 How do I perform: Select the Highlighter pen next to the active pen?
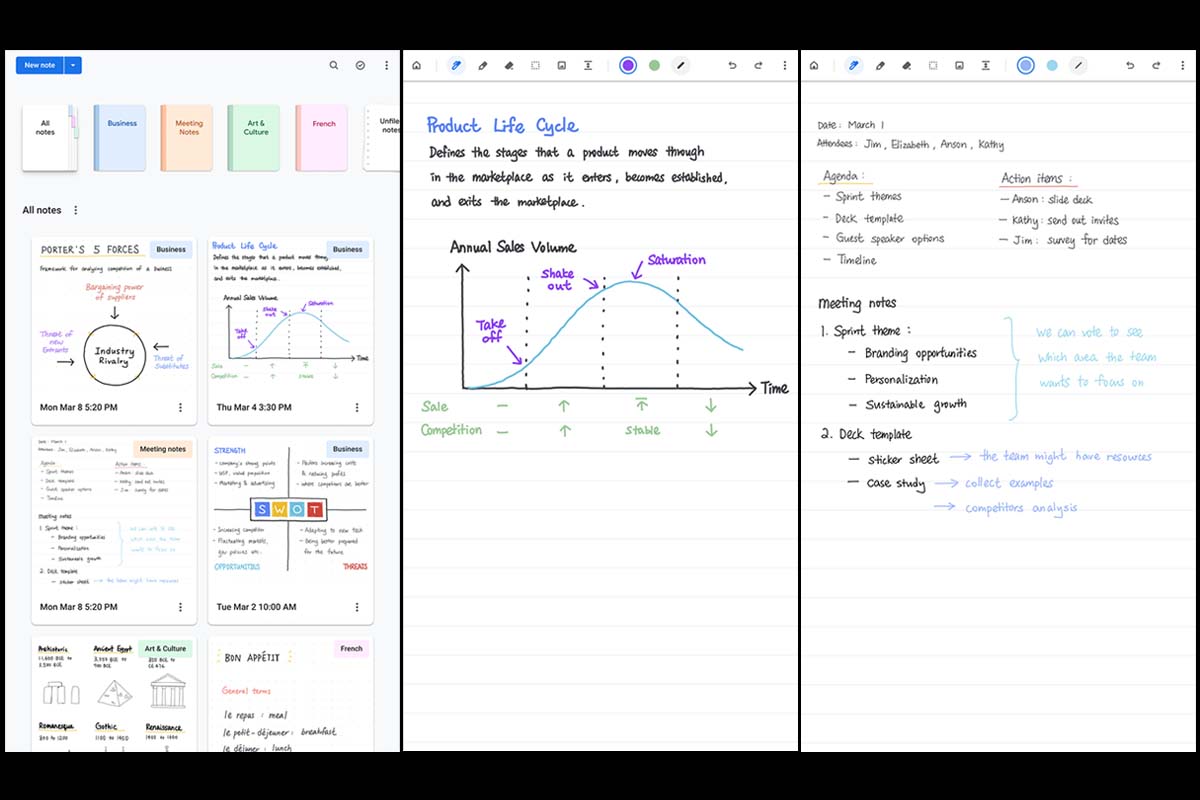482,65
